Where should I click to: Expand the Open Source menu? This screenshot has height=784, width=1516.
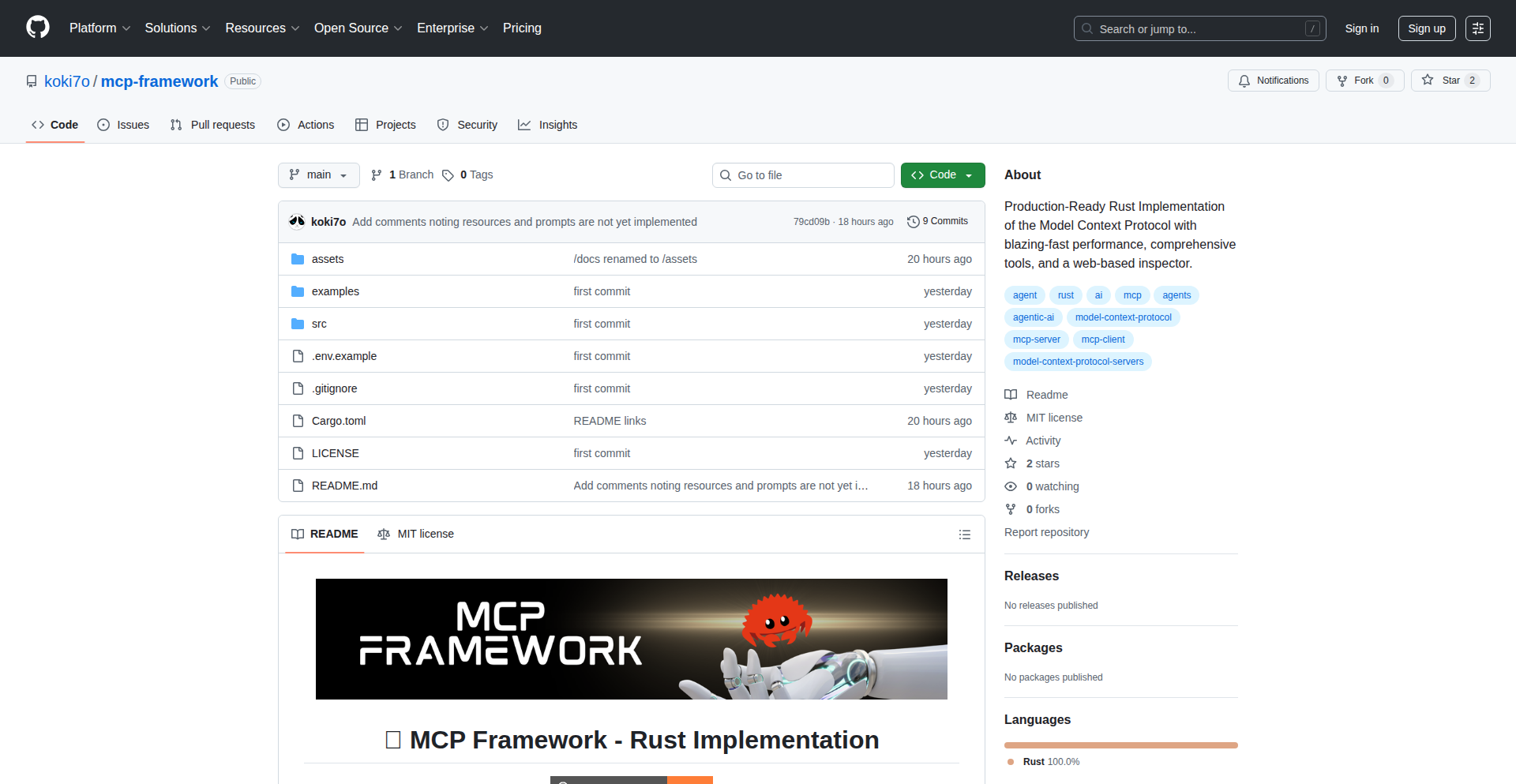coord(357,28)
